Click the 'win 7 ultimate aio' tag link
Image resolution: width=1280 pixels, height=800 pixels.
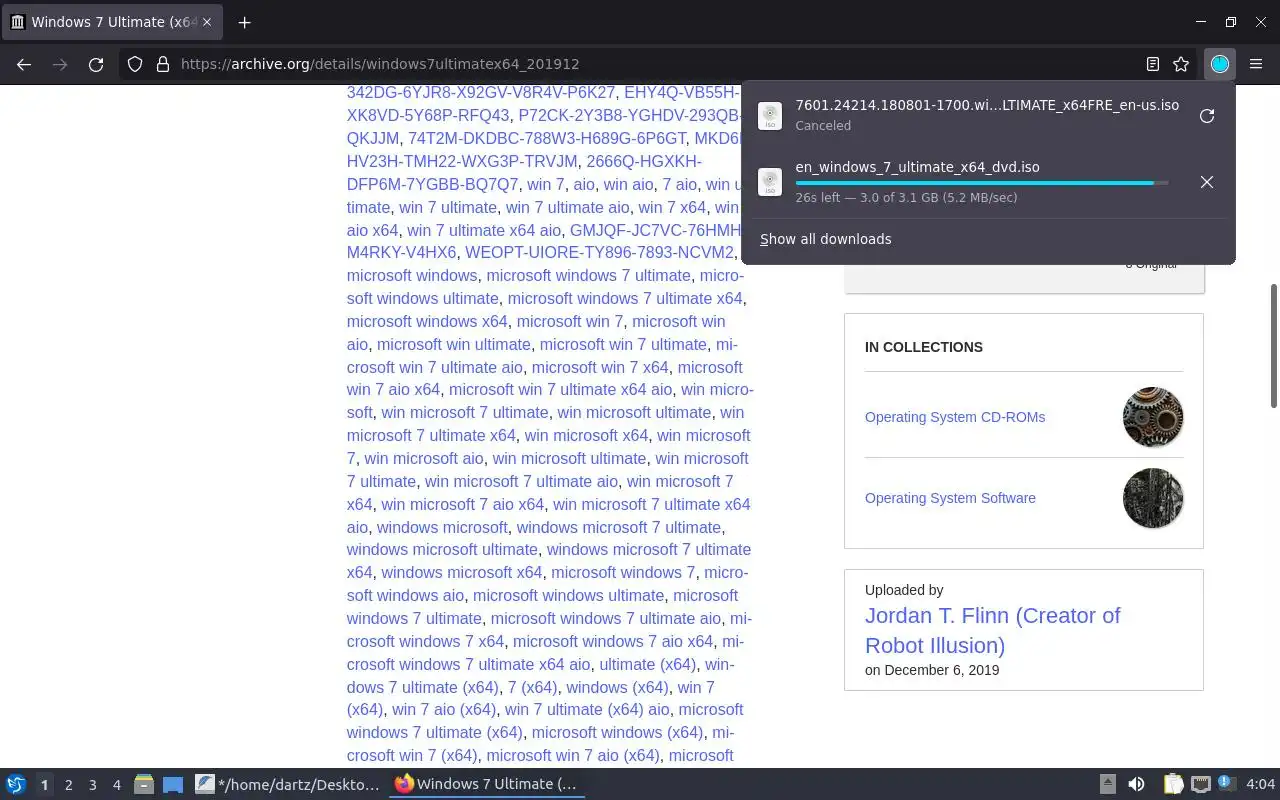567,207
